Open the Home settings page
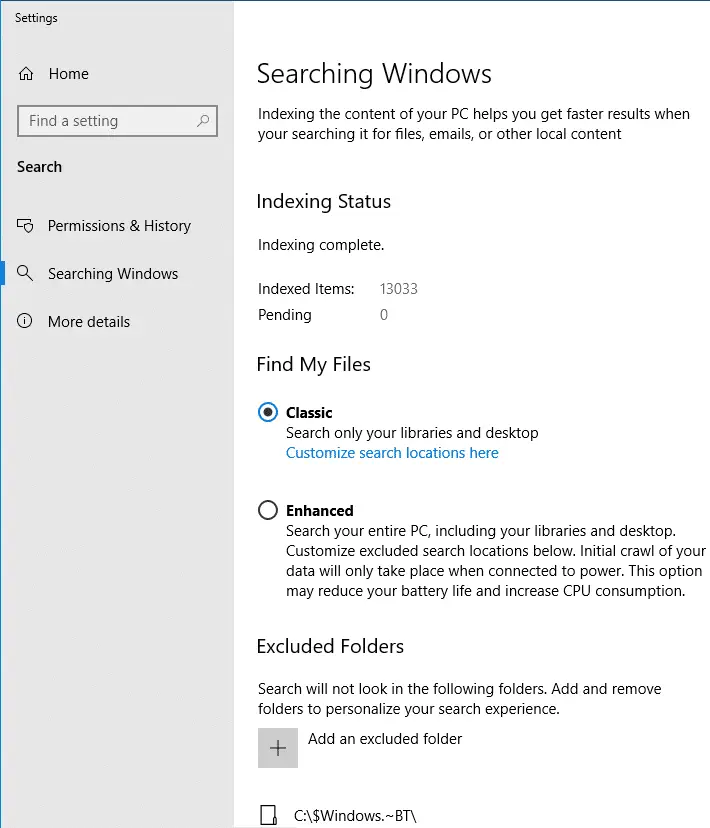 (x=69, y=74)
